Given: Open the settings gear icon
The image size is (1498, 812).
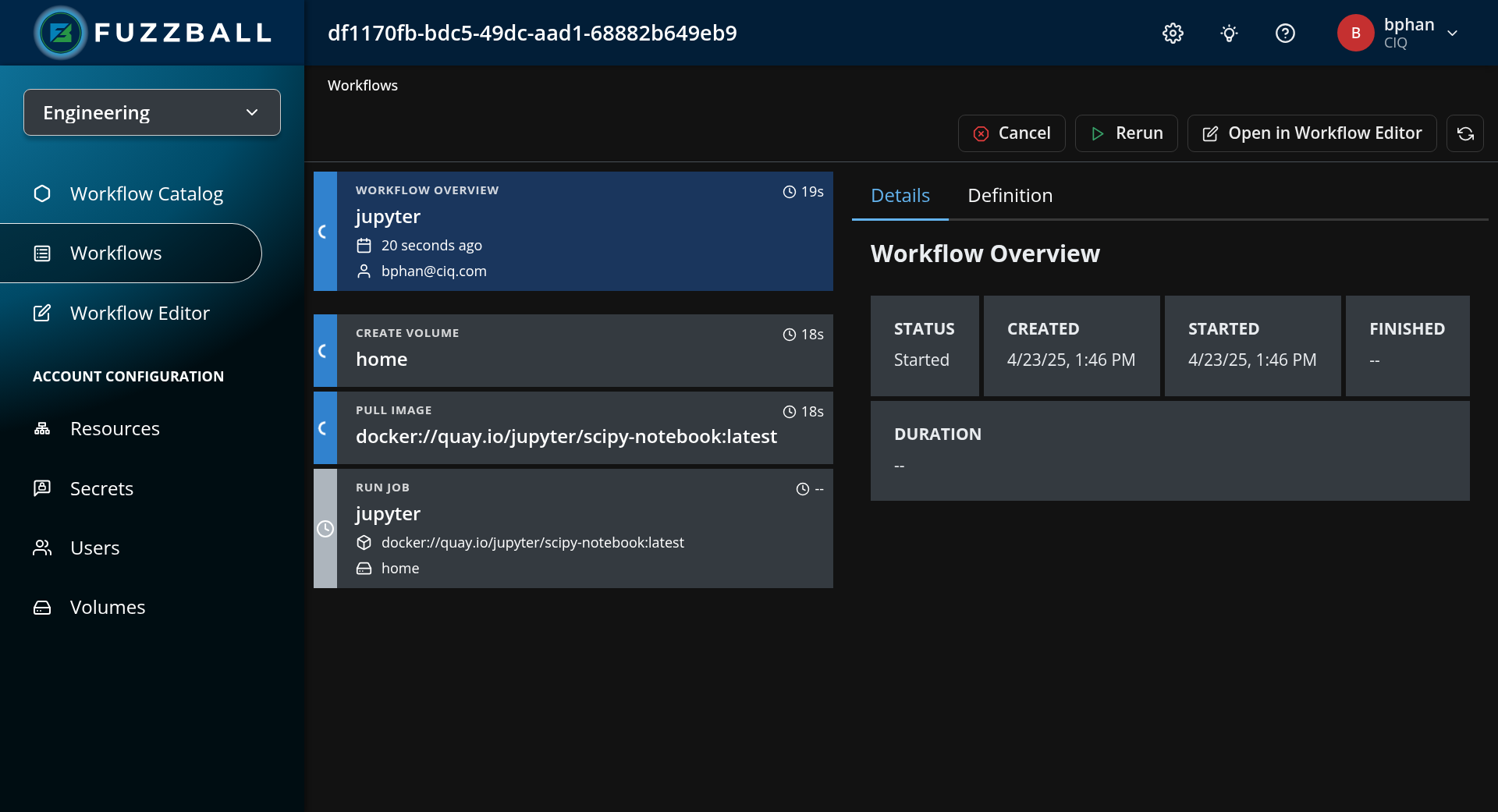Looking at the screenshot, I should click(x=1173, y=33).
